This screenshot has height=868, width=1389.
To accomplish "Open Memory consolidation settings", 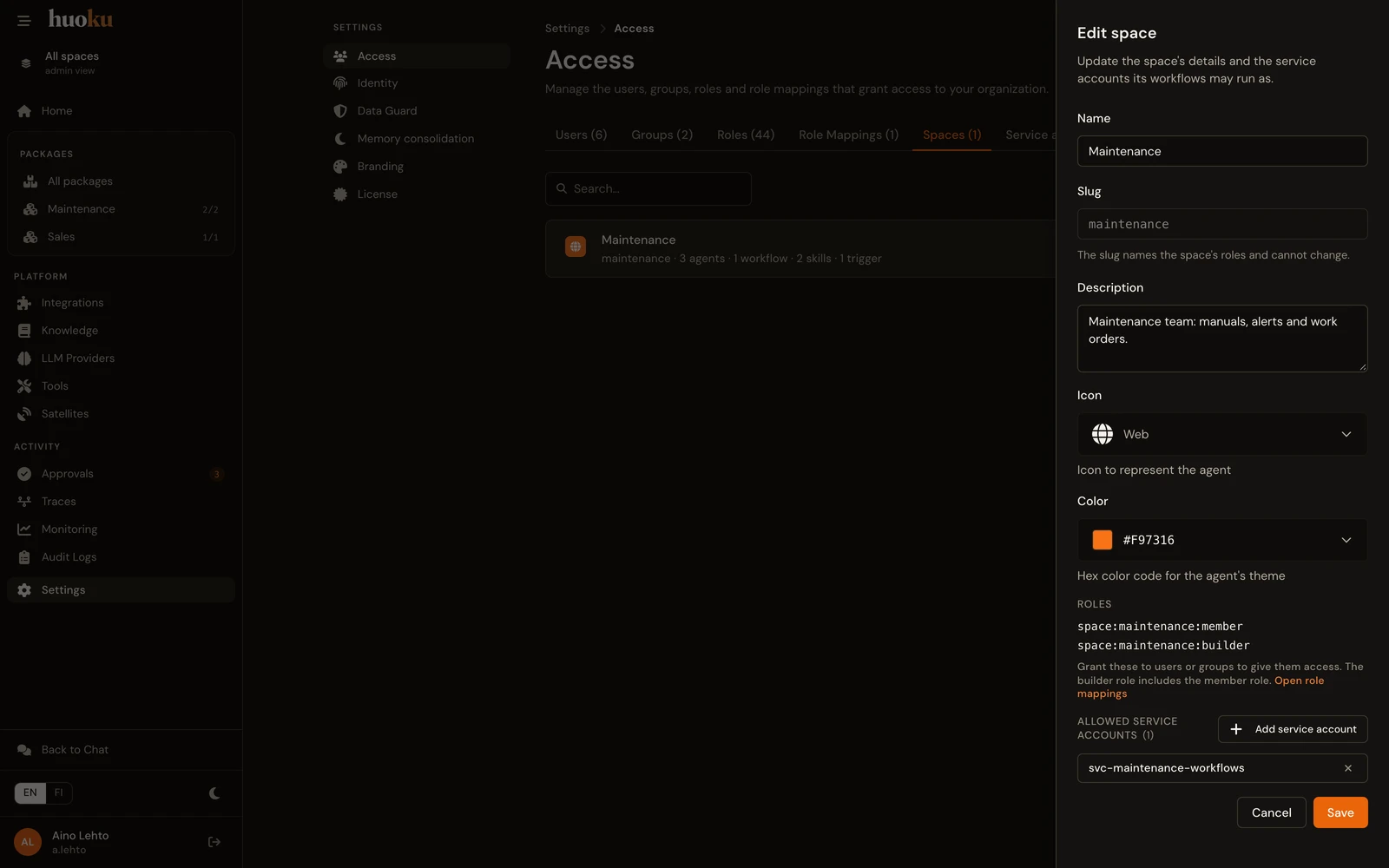I will coord(416,139).
